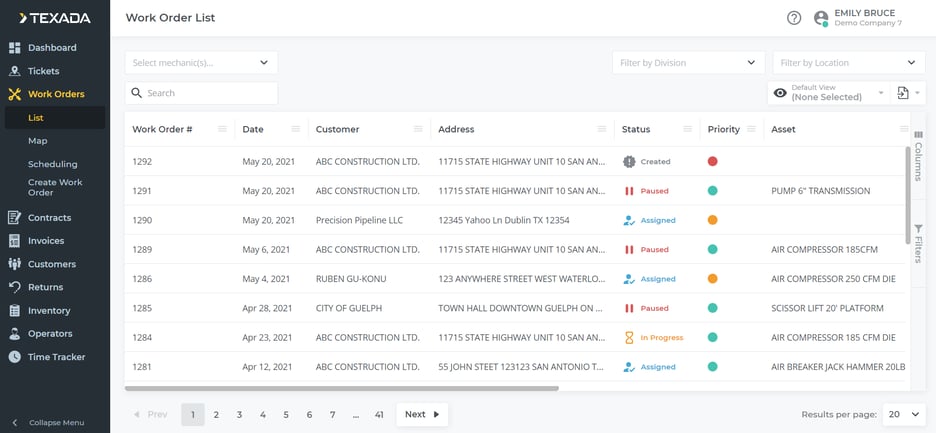Viewport: 936px width, 433px height.
Task: Click the Dashboard icon in the sidebar
Action: pyautogui.click(x=14, y=48)
